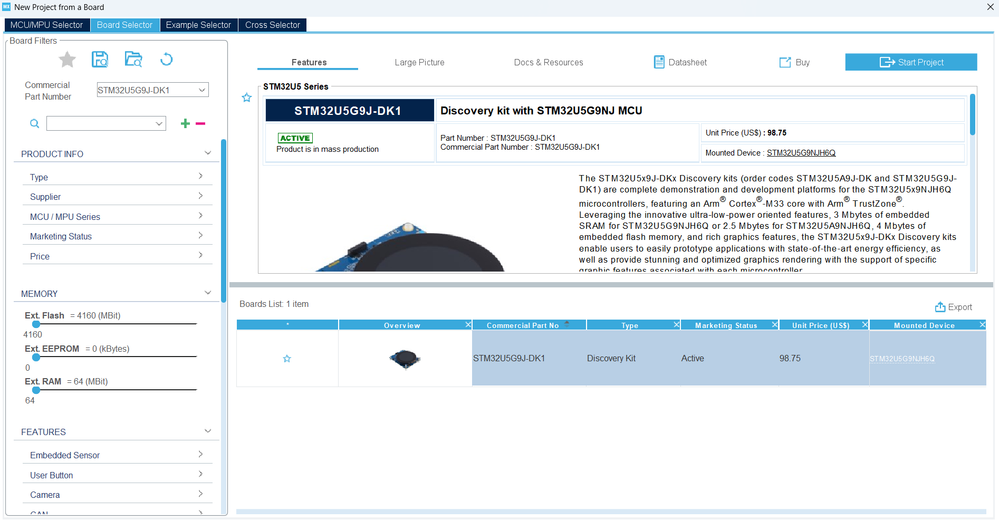Adjust the Ext. RAM slider

(36, 390)
